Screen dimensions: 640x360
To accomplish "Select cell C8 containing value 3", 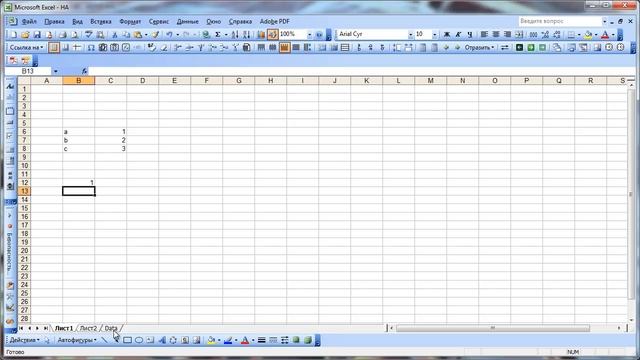I will (111, 149).
